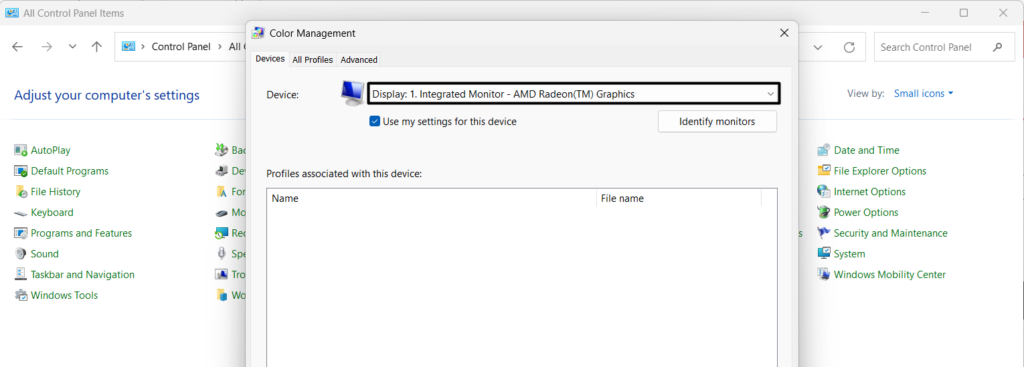Click the Identify monitors button
Screen dimensions: 1024x367
717,121
